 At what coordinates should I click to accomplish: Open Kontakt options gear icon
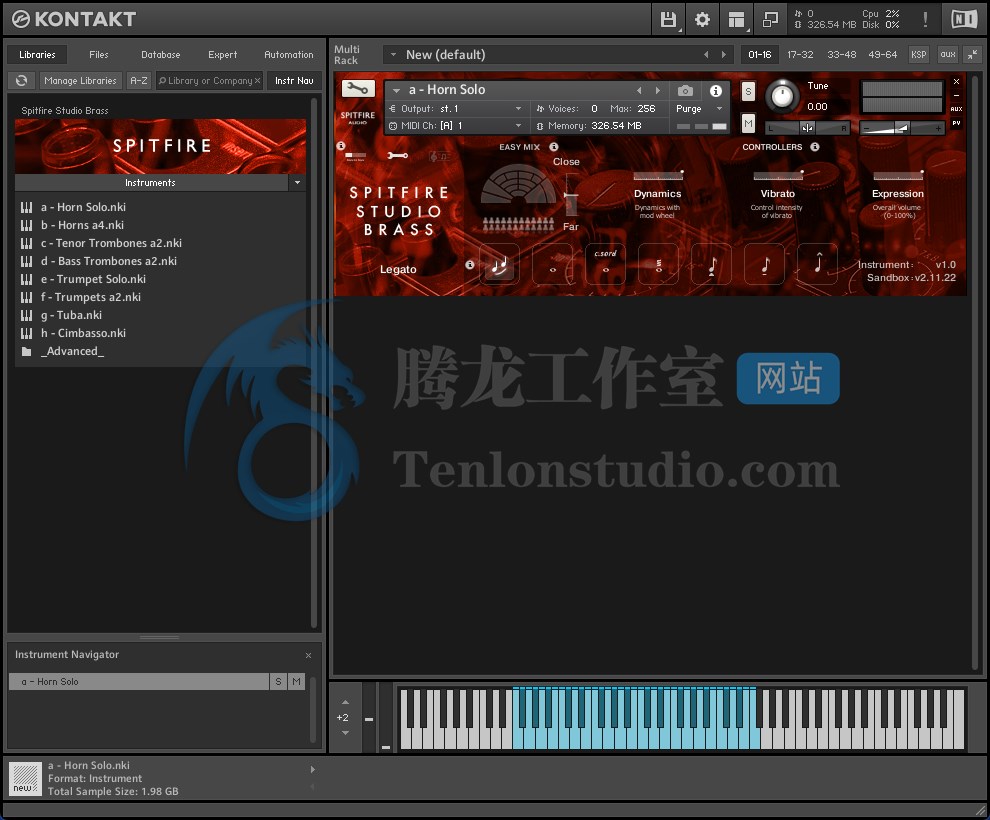coord(702,20)
